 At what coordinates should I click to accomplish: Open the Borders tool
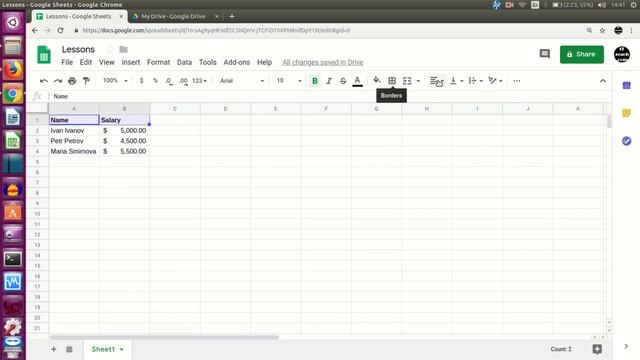point(392,81)
